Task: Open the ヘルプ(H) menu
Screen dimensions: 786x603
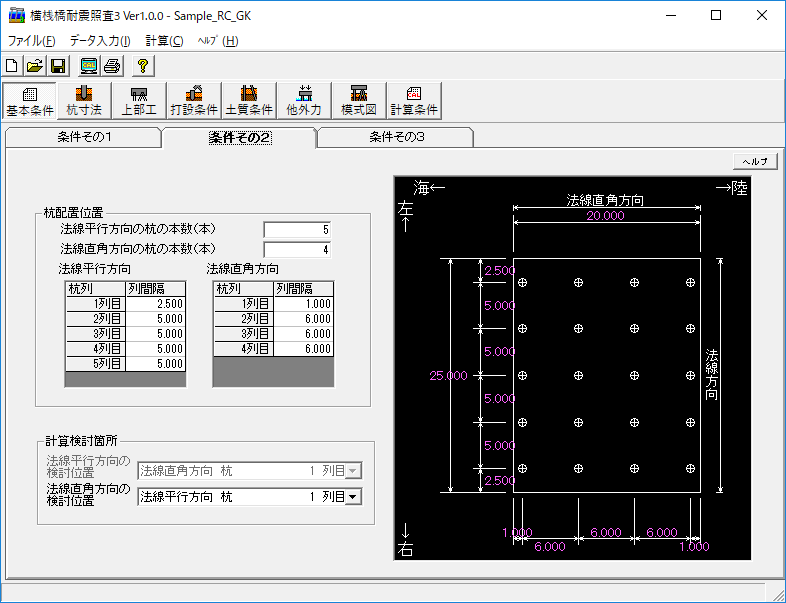Action: [218, 41]
